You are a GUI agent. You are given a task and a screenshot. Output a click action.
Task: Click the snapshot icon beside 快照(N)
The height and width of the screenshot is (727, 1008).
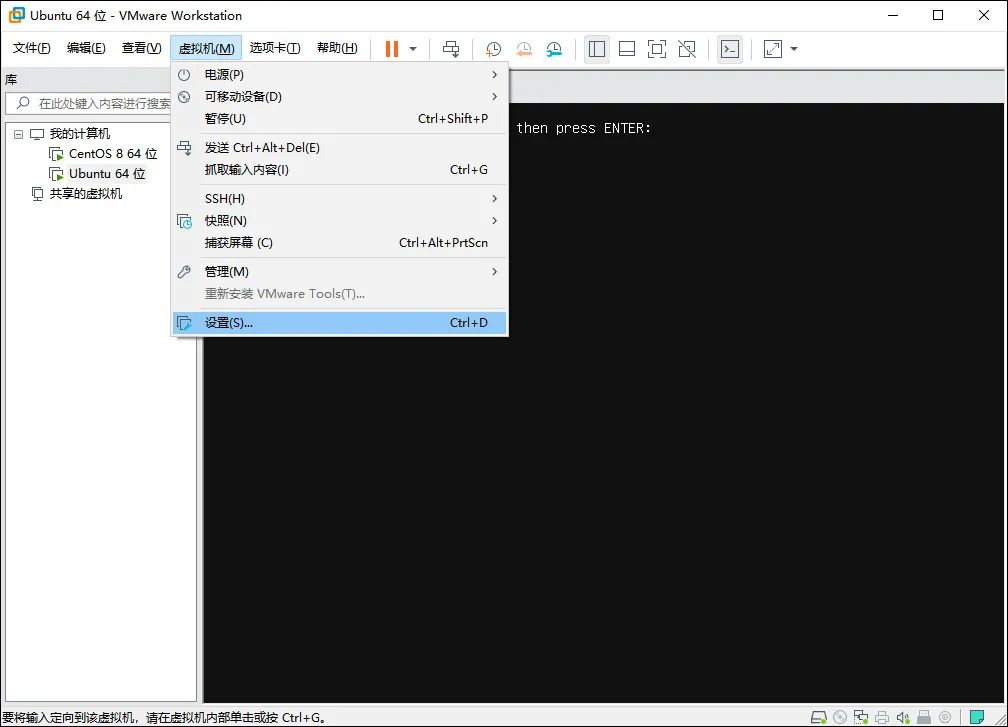(x=184, y=221)
